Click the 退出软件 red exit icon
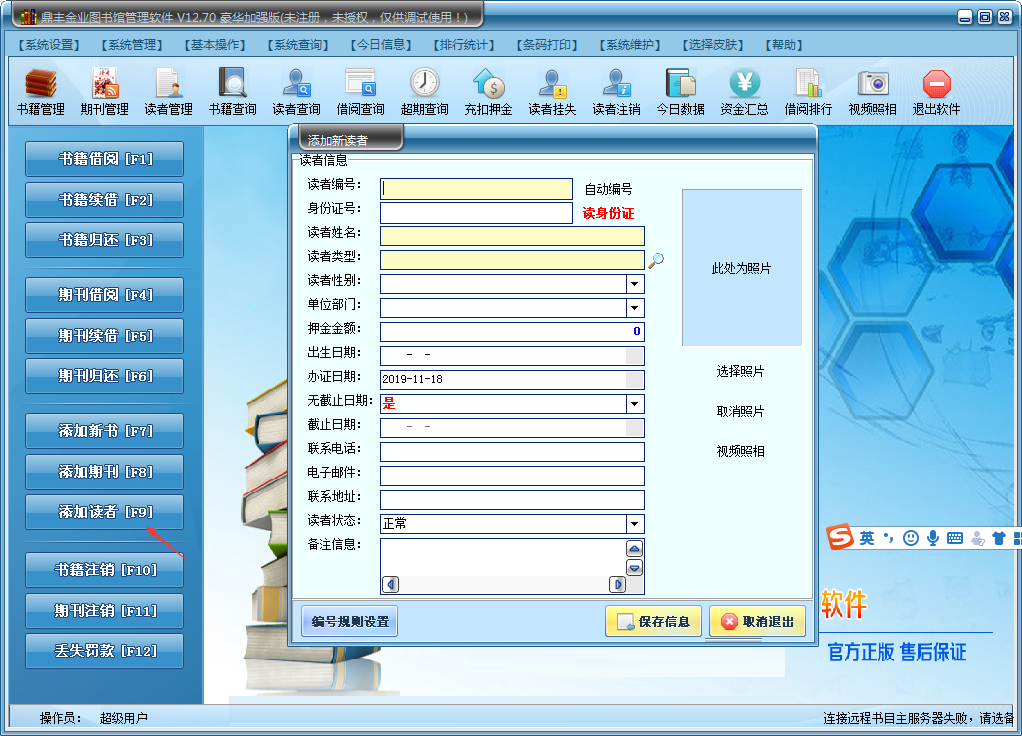The width and height of the screenshot is (1022, 736). pos(936,83)
